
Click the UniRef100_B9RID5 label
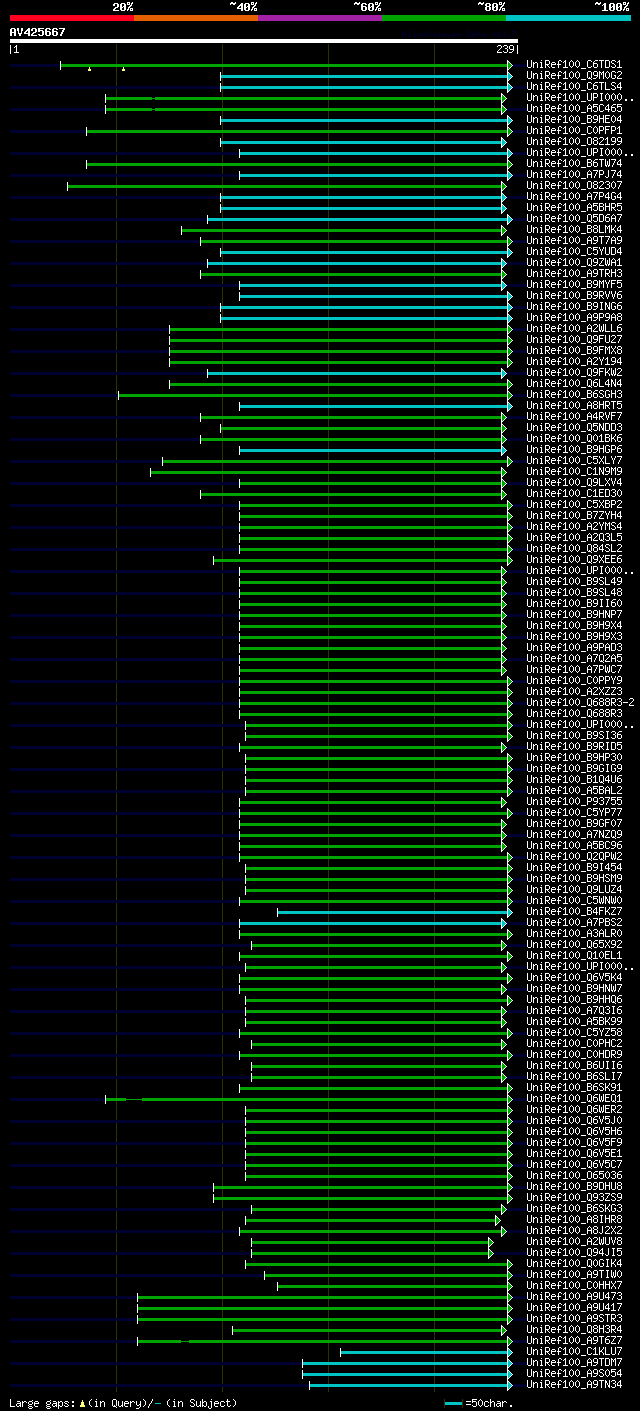tap(573, 746)
